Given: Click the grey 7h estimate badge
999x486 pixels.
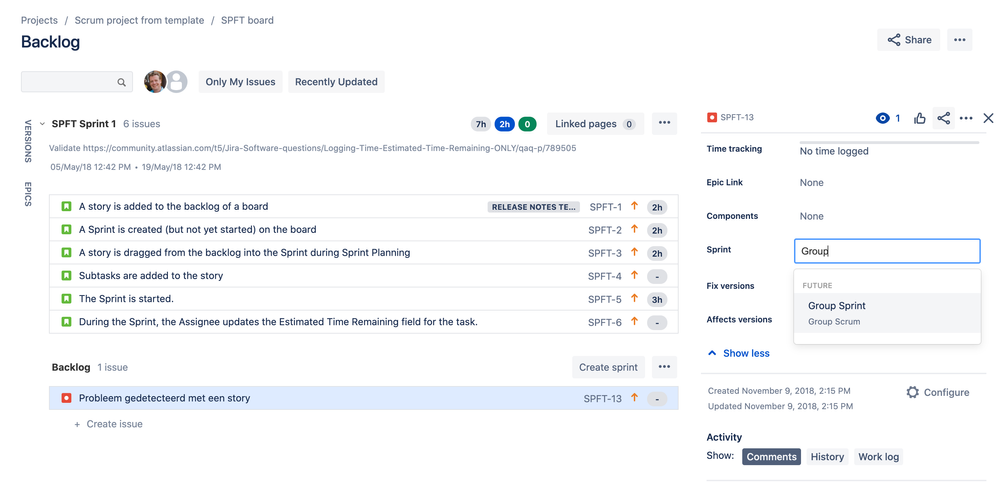Looking at the screenshot, I should [x=481, y=124].
